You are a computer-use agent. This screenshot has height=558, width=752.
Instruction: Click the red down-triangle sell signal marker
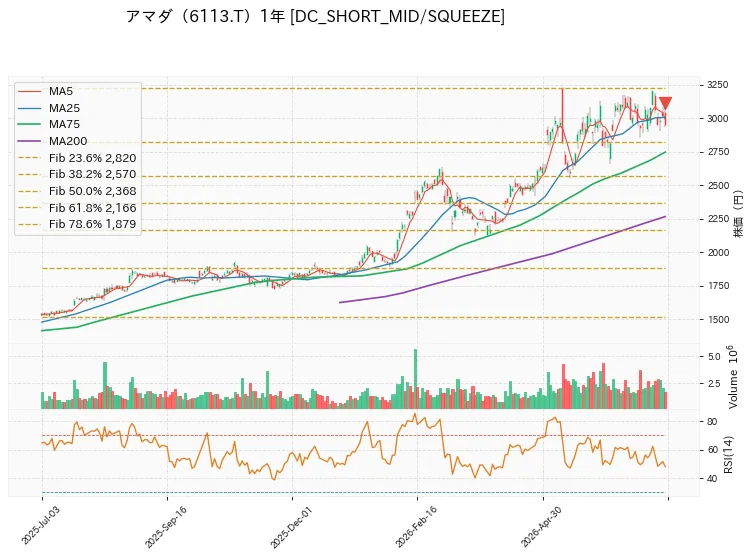665,103
